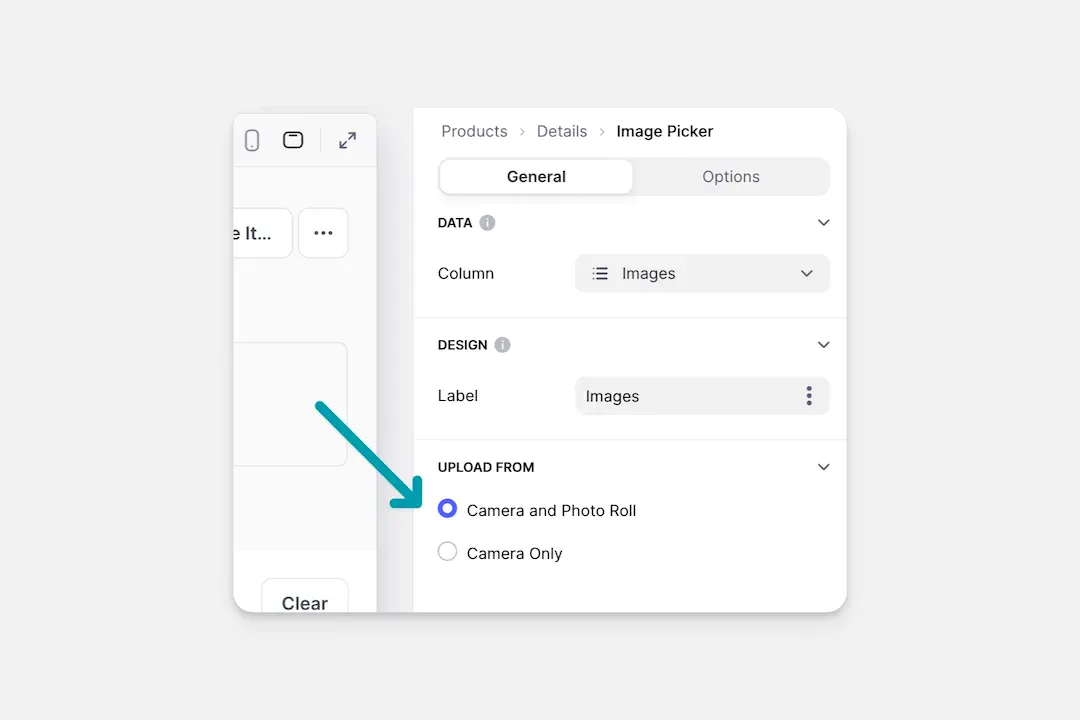Collapse the DATA section chevron
The image size is (1080, 720).
823,223
